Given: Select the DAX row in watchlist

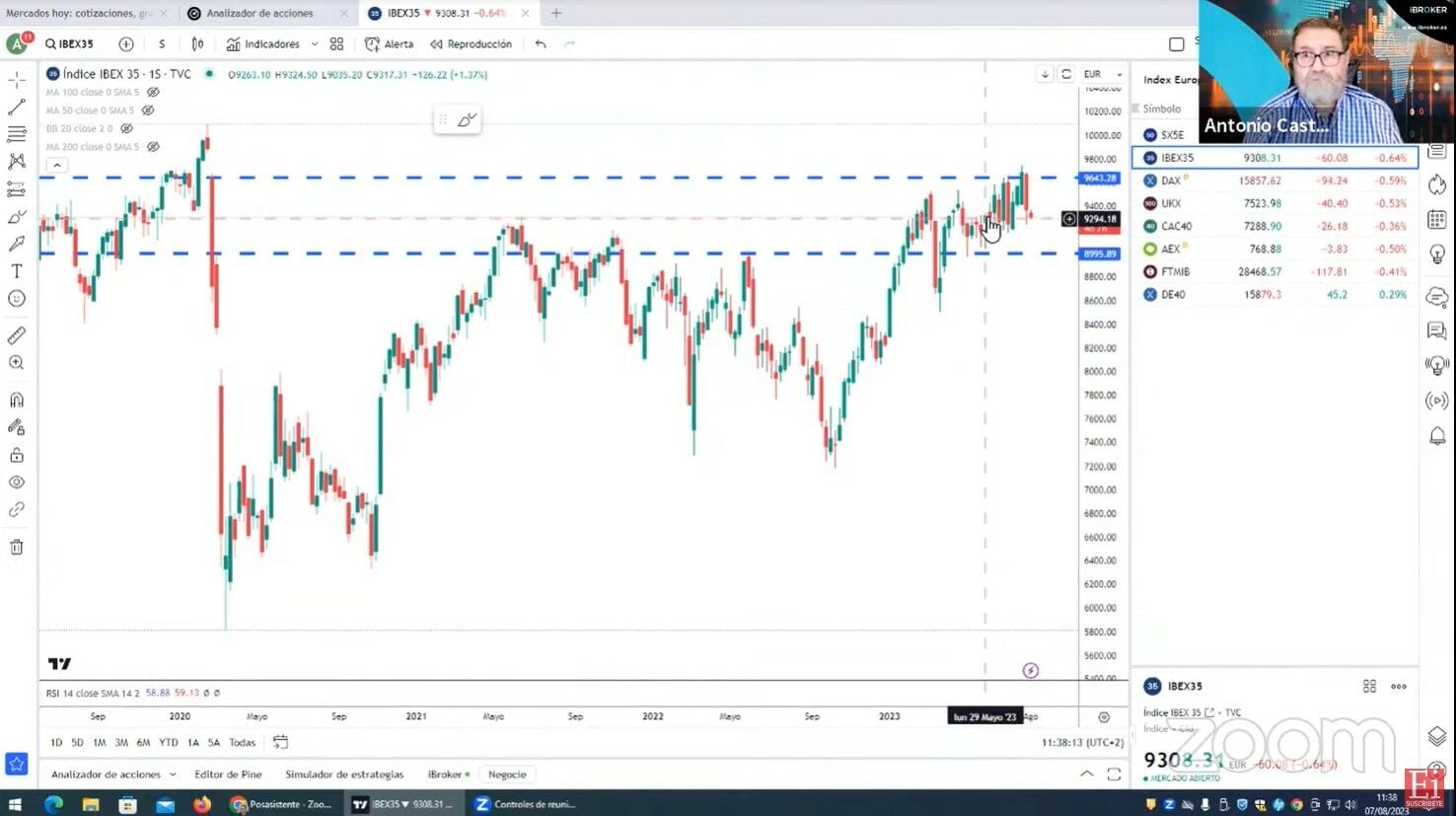Looking at the screenshot, I should coord(1274,181).
